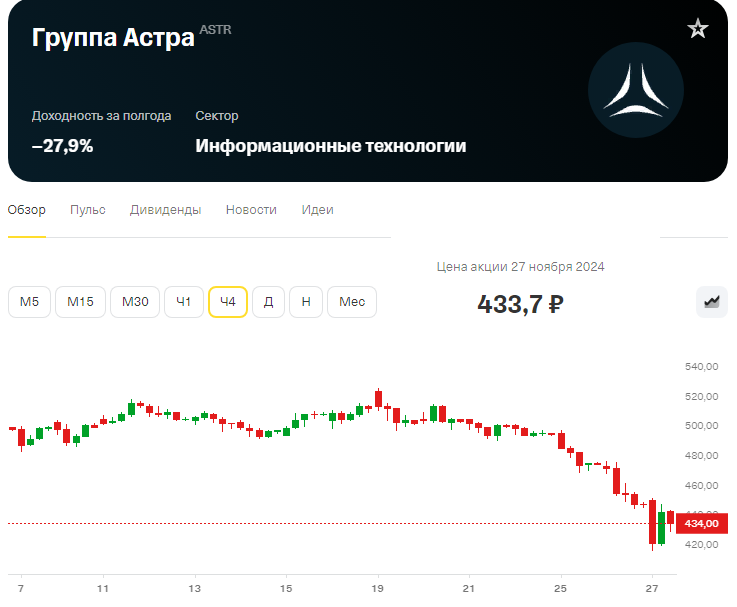The image size is (737, 607).
Task: Click the Цена акции 27 ноября 2024 label
Action: 520,267
